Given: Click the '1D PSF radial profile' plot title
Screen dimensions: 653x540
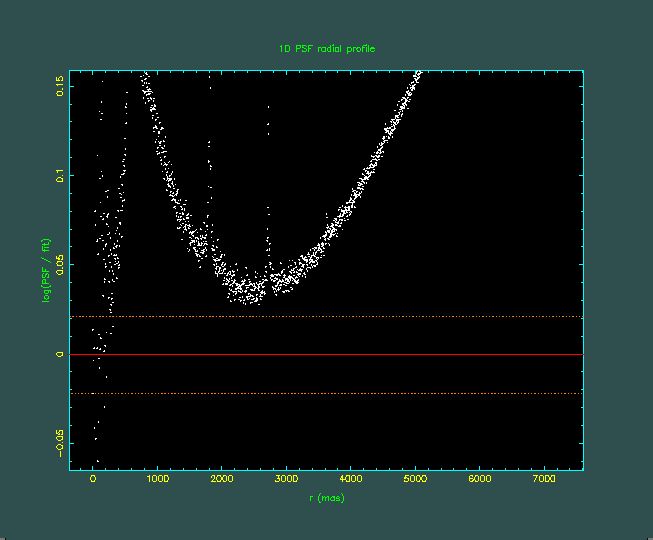Looking at the screenshot, I should (x=326, y=49).
